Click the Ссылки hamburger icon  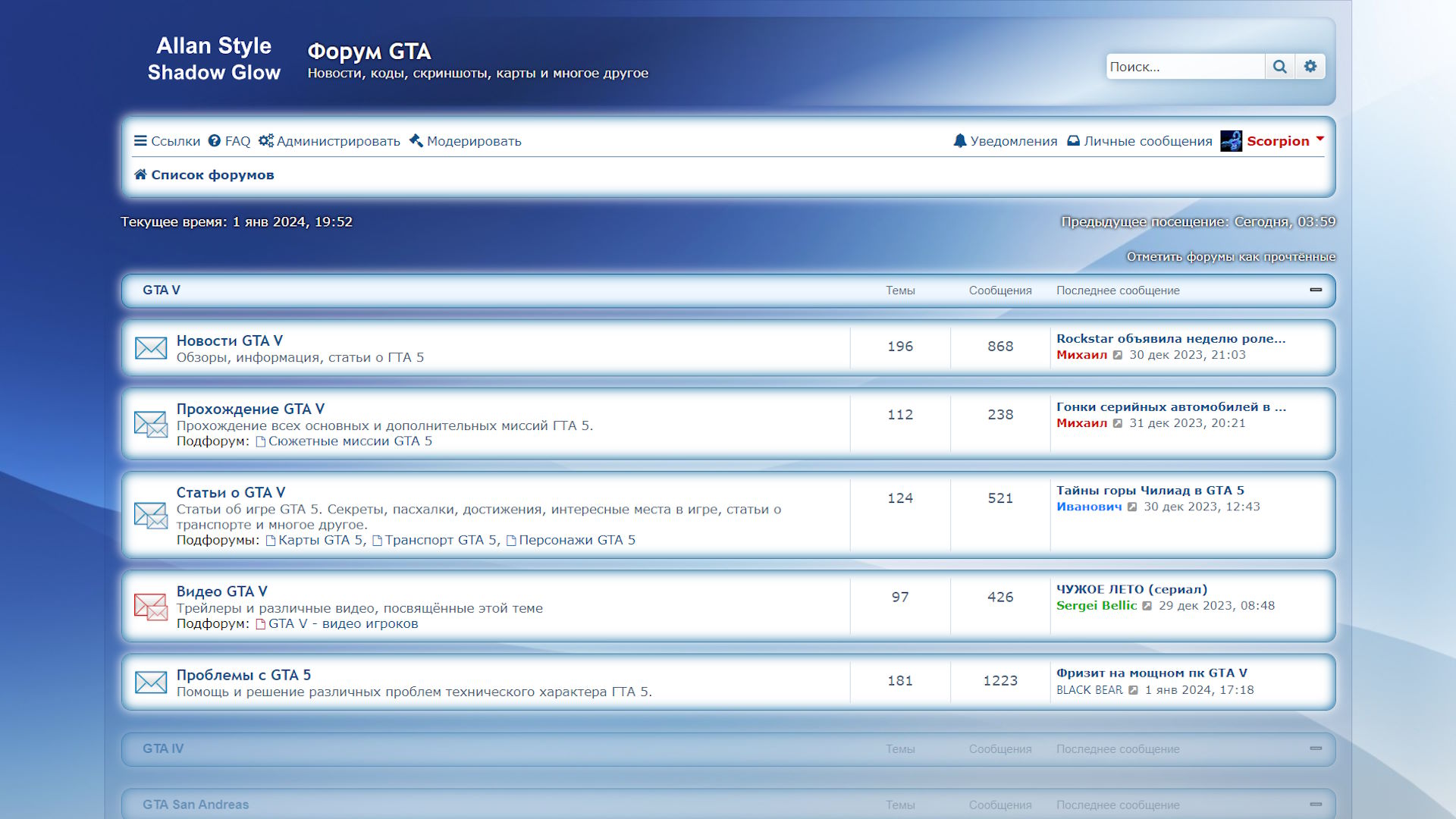[x=140, y=141]
